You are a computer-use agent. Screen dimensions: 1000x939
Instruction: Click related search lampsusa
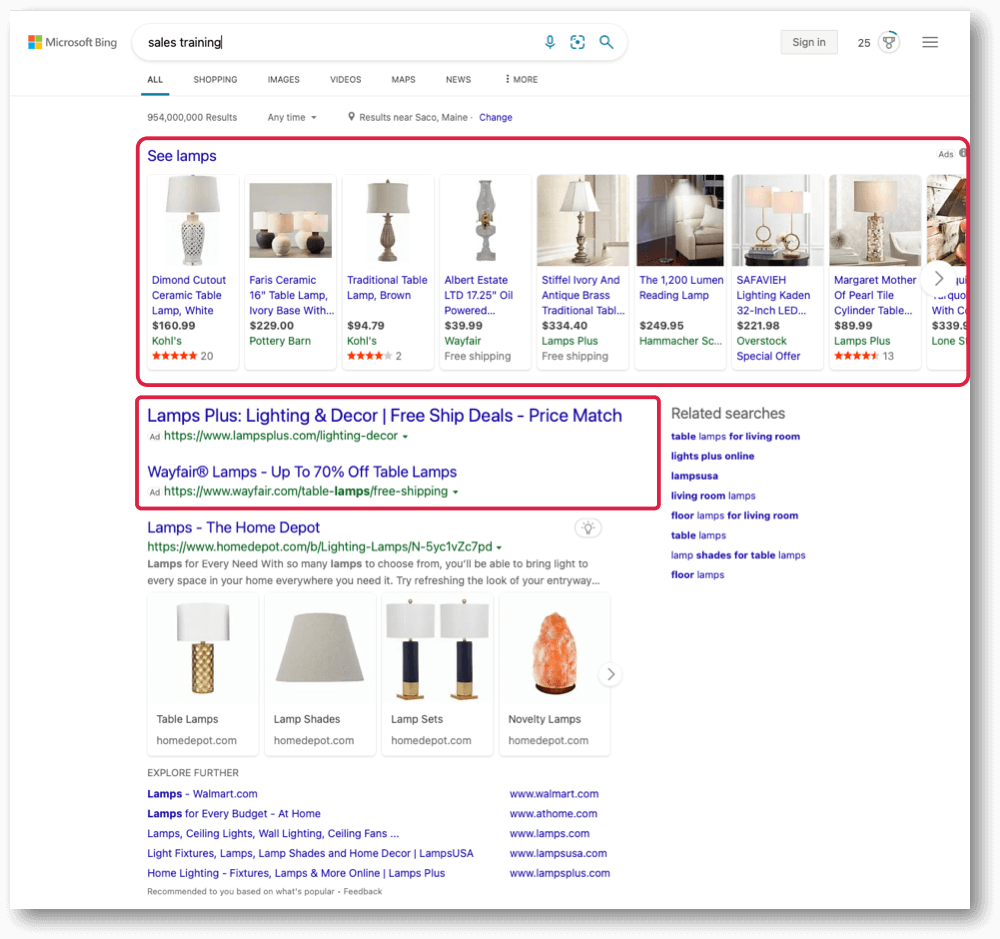coord(695,476)
